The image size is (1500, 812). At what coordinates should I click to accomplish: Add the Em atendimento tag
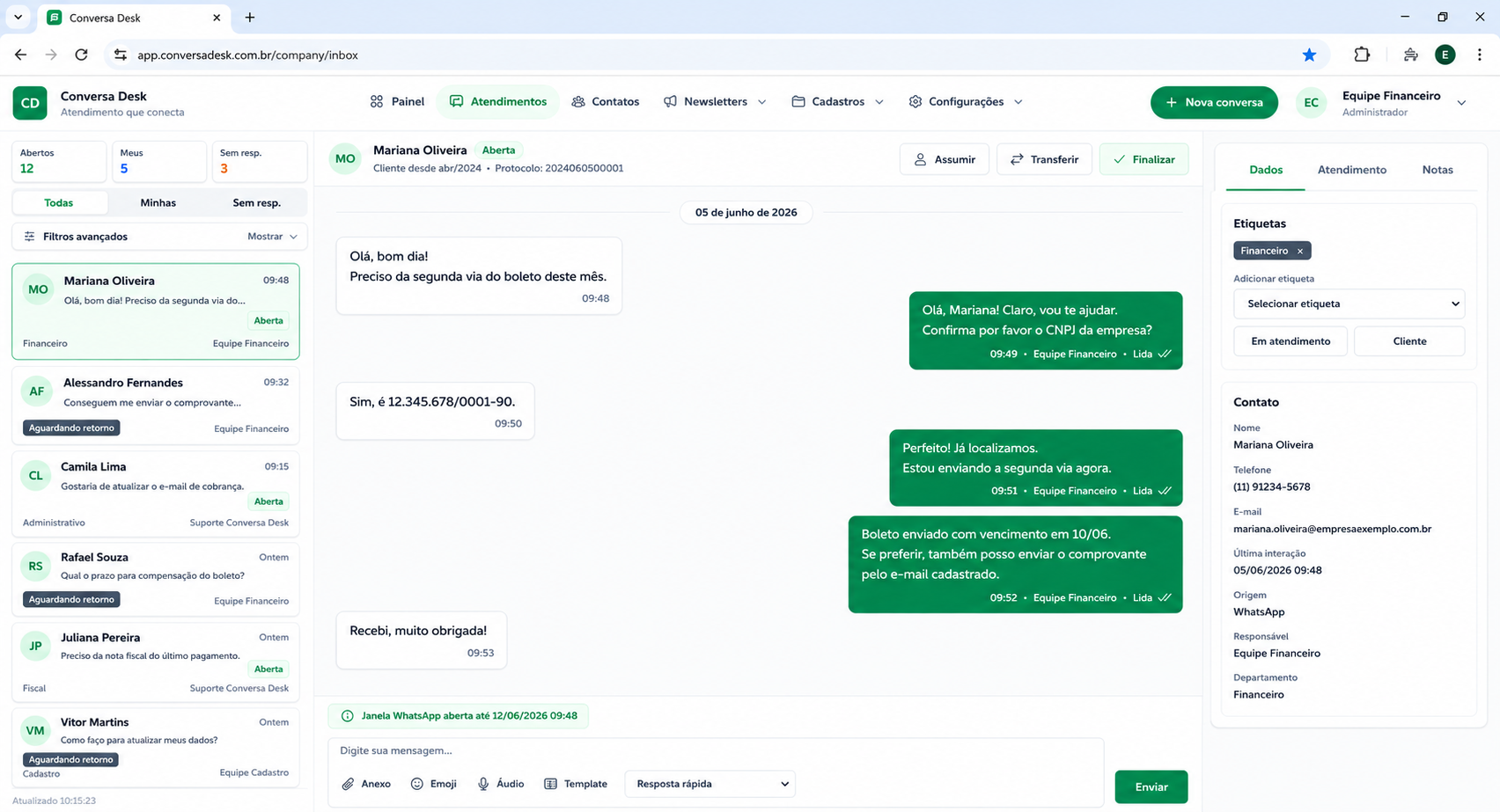[x=1290, y=341]
